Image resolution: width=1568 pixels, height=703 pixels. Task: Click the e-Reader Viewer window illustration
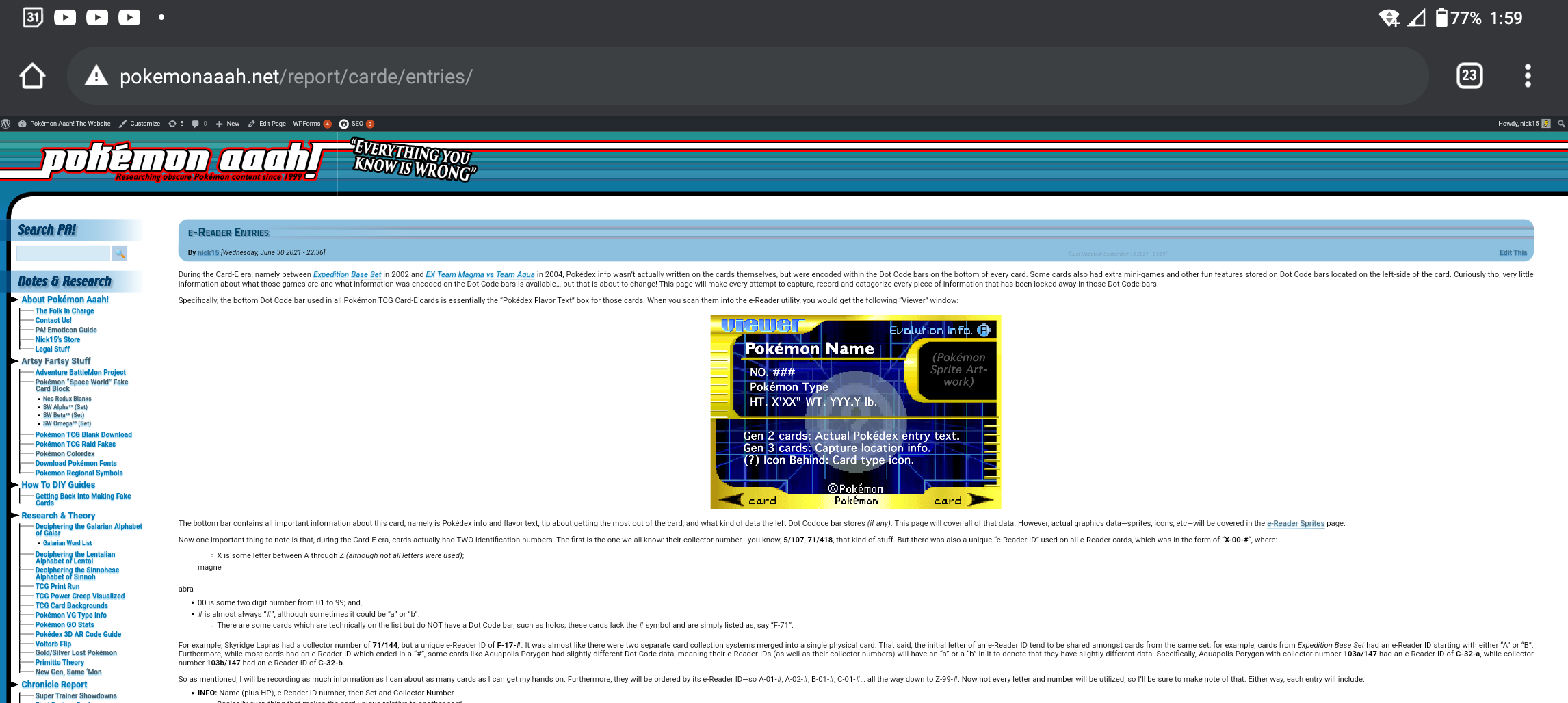pos(855,412)
